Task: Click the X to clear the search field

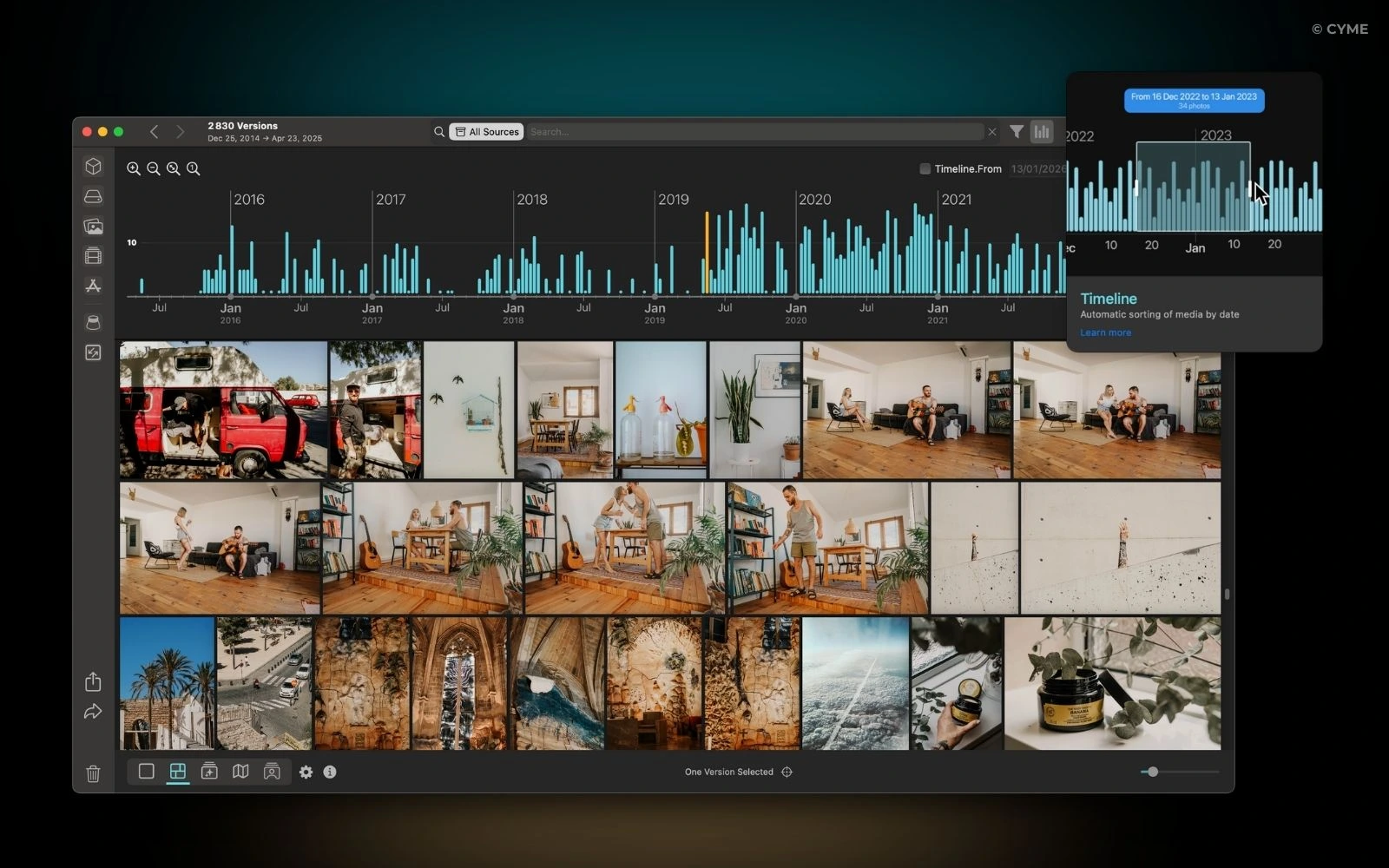Action: tap(991, 131)
